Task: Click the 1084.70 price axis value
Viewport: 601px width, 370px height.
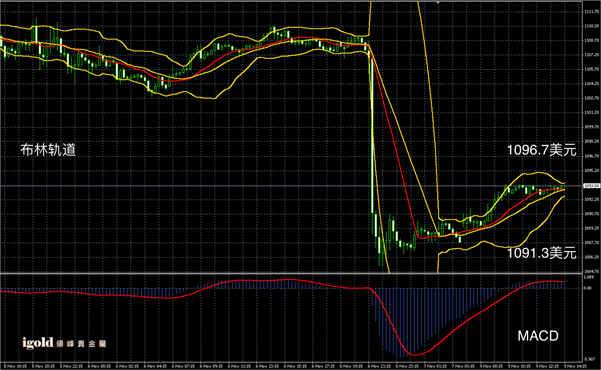Action: (590, 271)
